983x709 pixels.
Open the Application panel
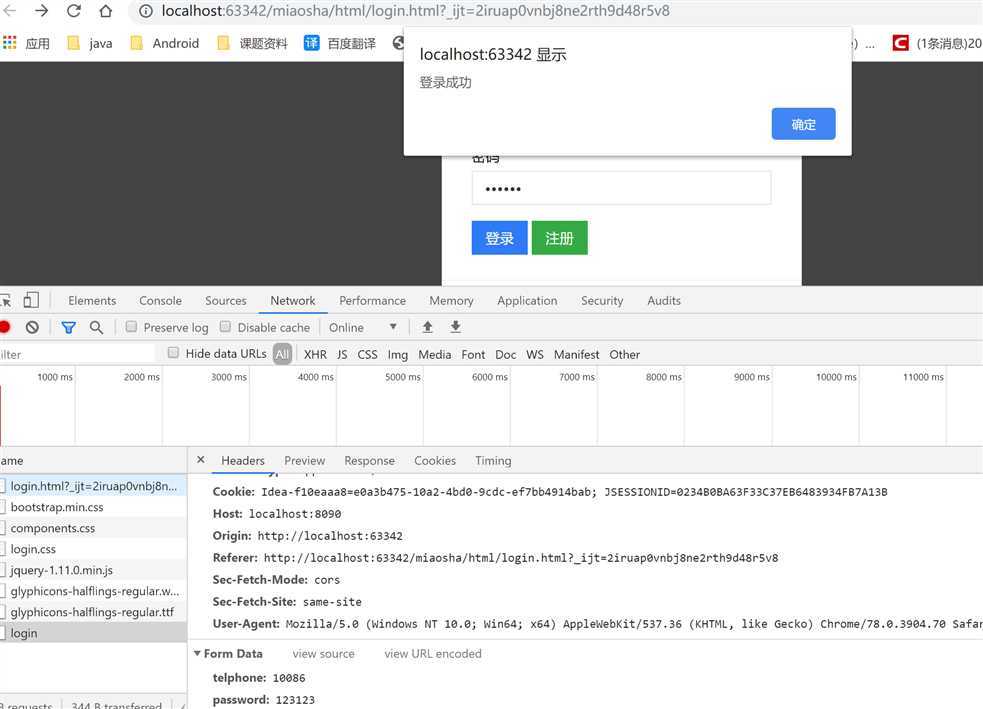[527, 300]
